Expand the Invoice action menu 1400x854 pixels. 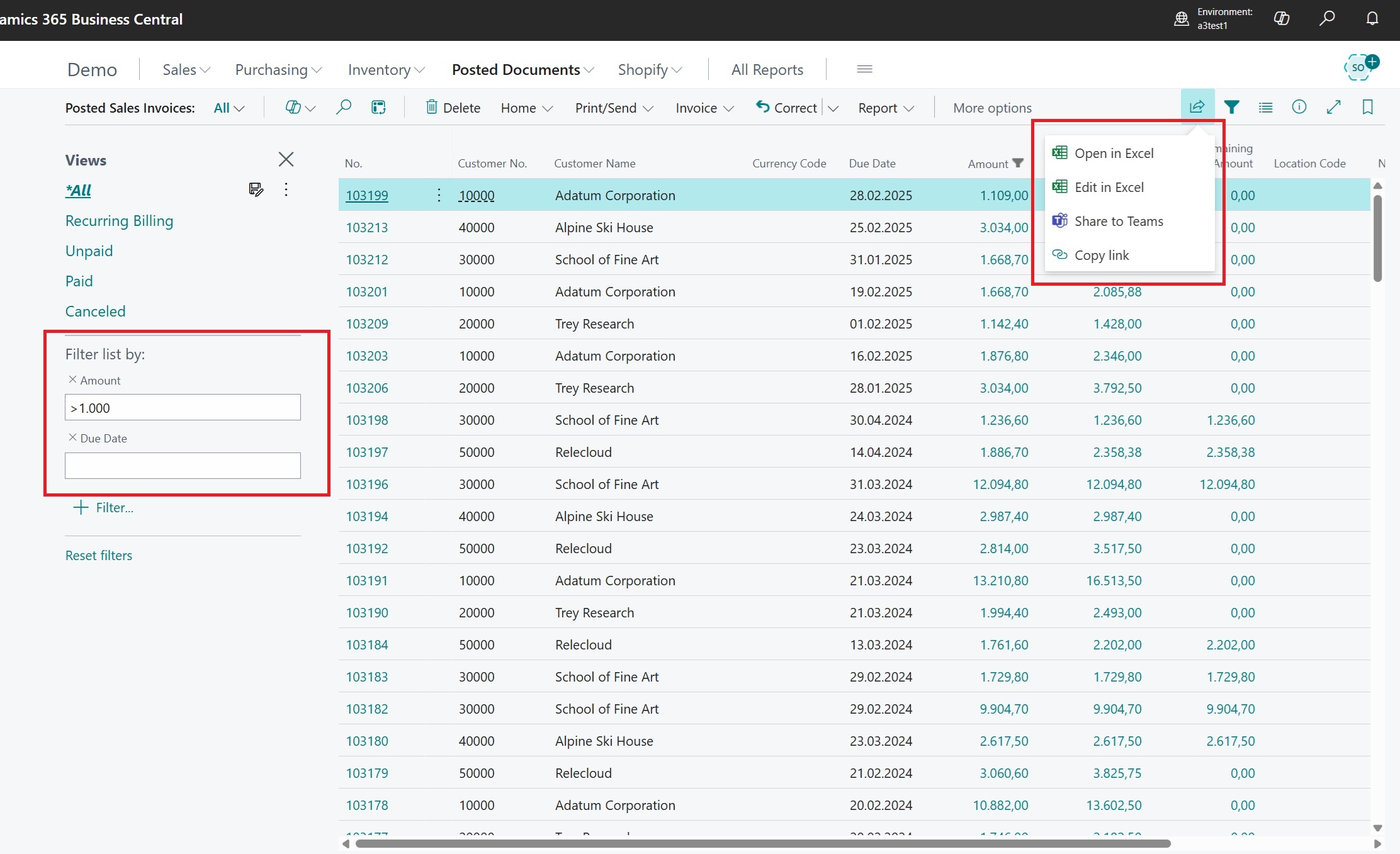(704, 108)
